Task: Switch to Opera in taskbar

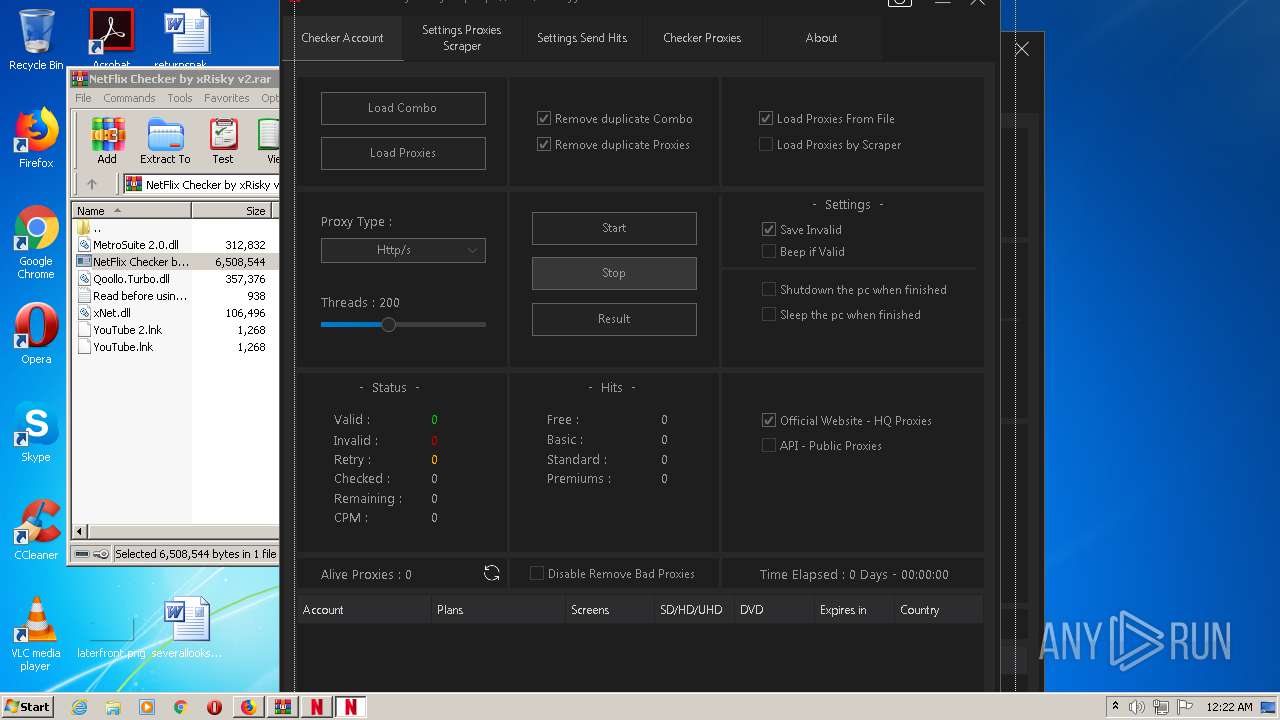Action: (x=214, y=707)
